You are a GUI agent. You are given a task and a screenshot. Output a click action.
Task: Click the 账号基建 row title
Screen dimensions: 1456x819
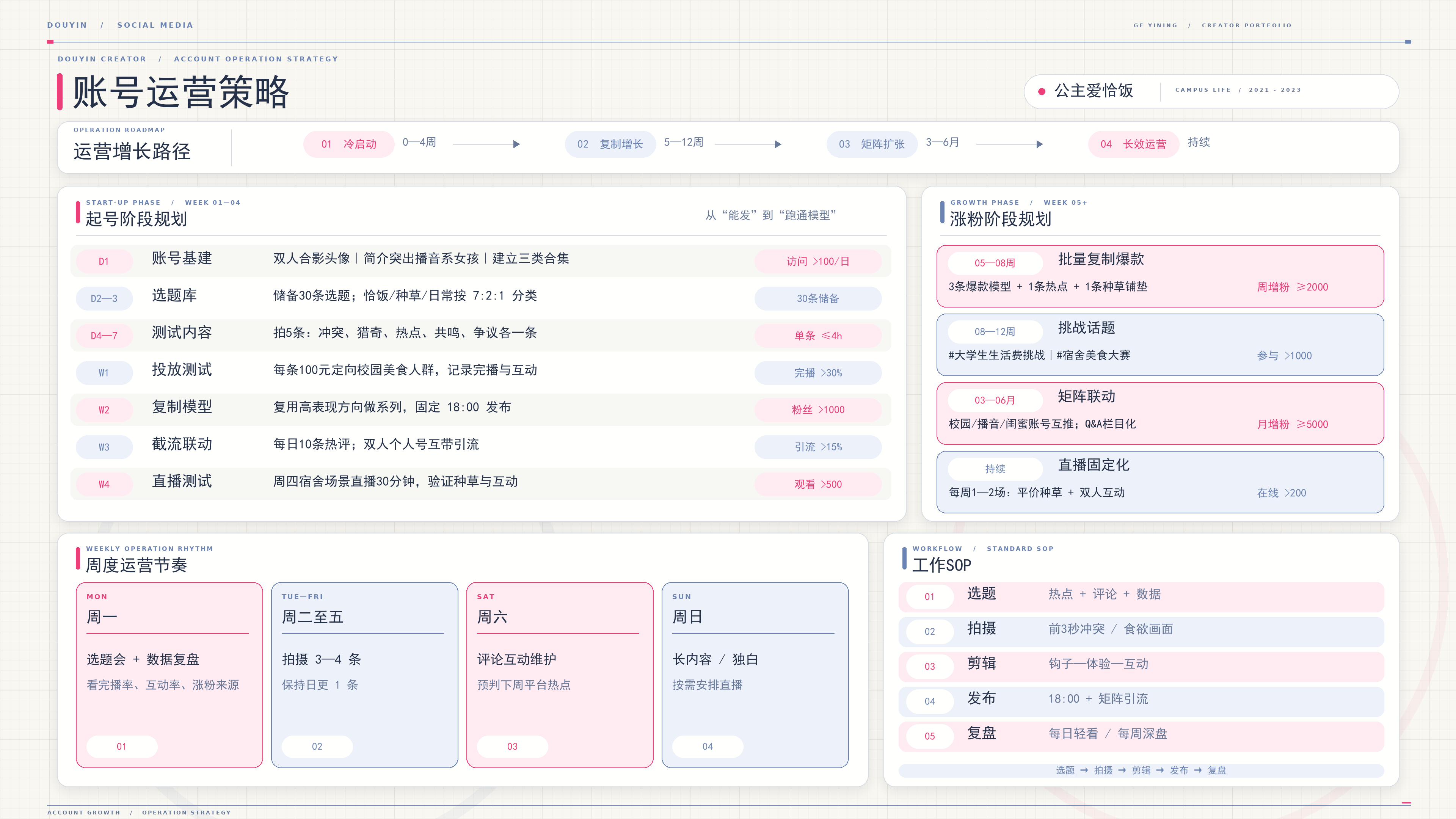(182, 258)
